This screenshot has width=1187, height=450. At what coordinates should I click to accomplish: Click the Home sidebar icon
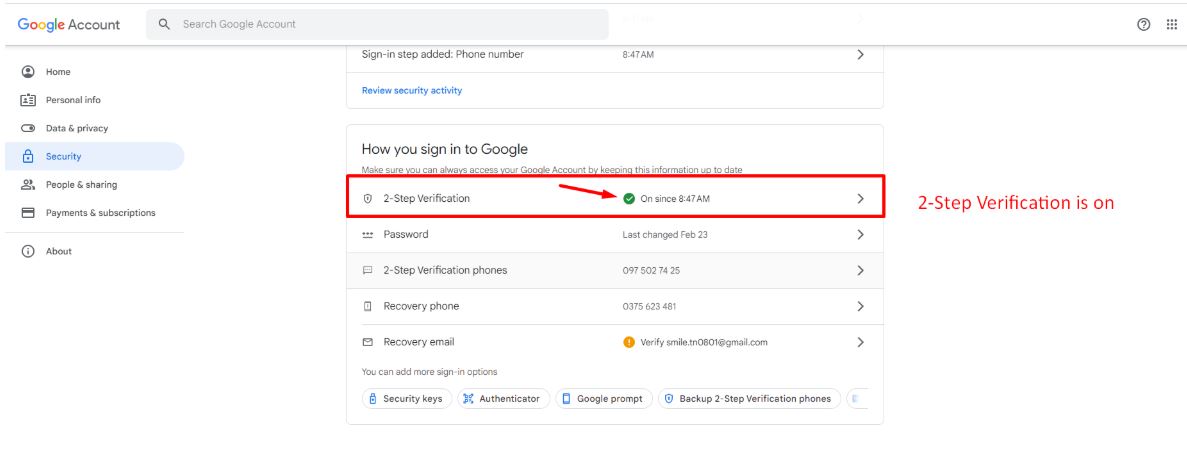click(x=28, y=72)
